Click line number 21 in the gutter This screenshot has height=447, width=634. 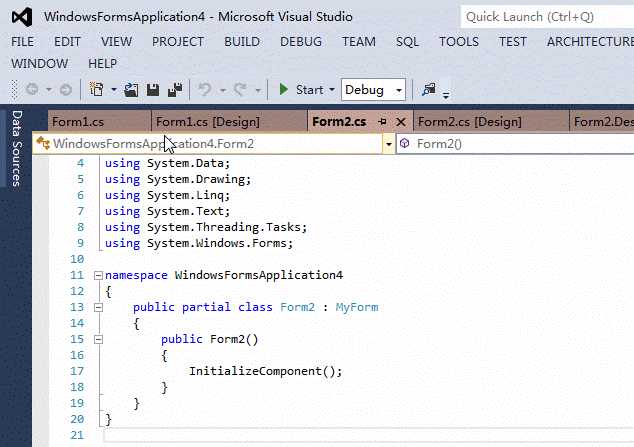(x=77, y=435)
